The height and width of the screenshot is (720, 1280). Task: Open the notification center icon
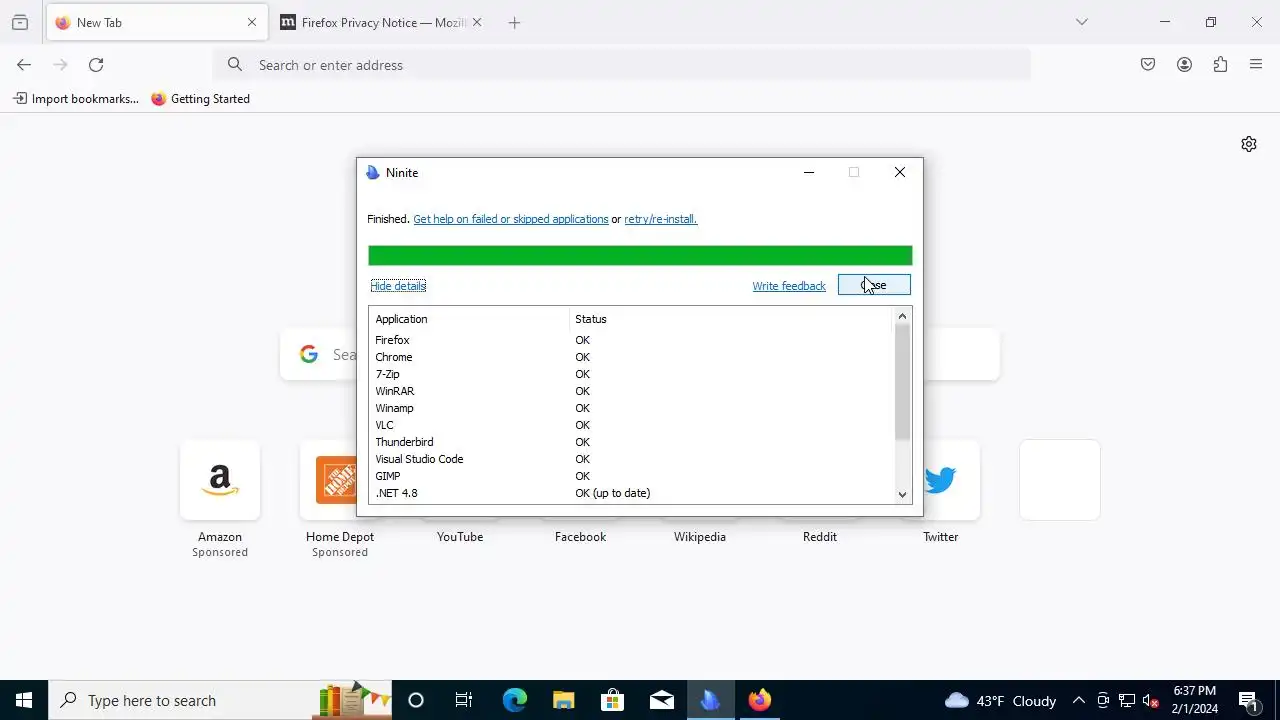[x=1248, y=700]
